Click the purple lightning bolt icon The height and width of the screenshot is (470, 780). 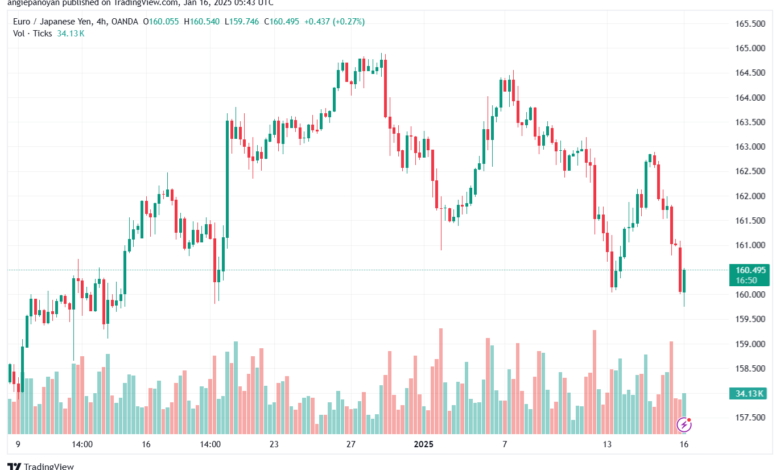684,425
